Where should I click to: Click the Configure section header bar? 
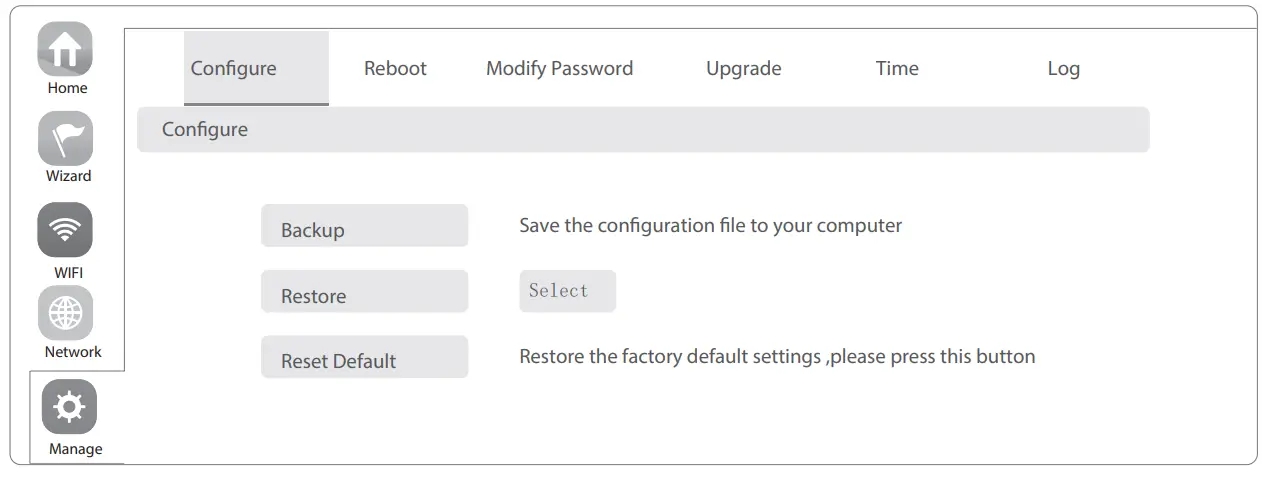tap(642, 130)
